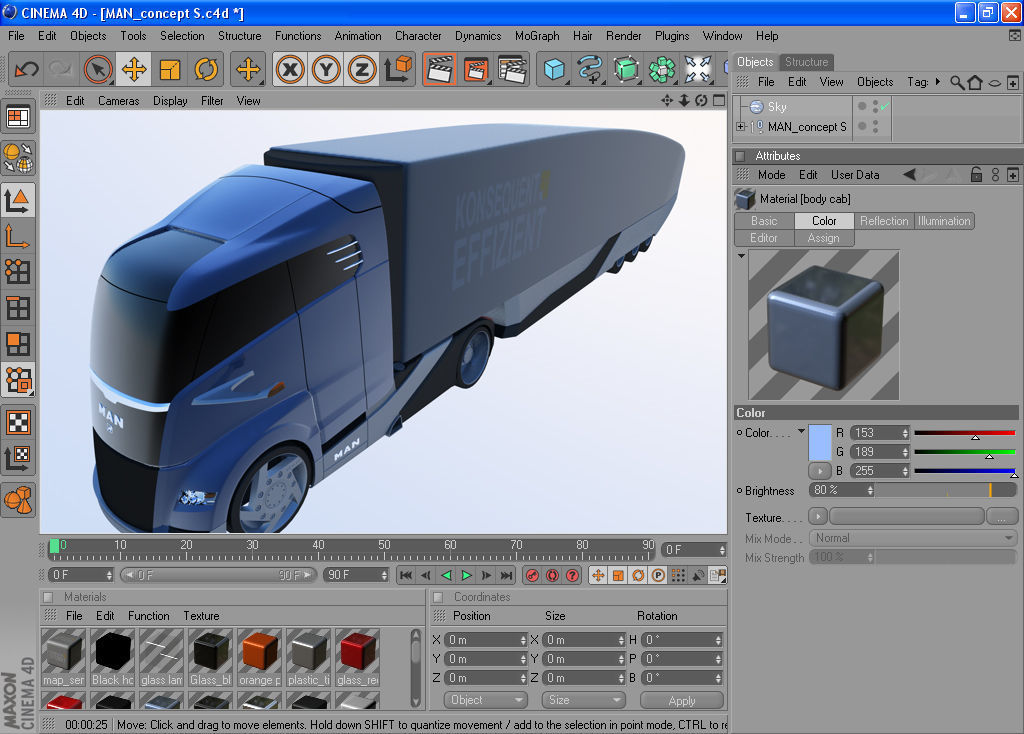This screenshot has height=734, width=1024.
Task: Go to the end of animation
Action: click(x=507, y=575)
